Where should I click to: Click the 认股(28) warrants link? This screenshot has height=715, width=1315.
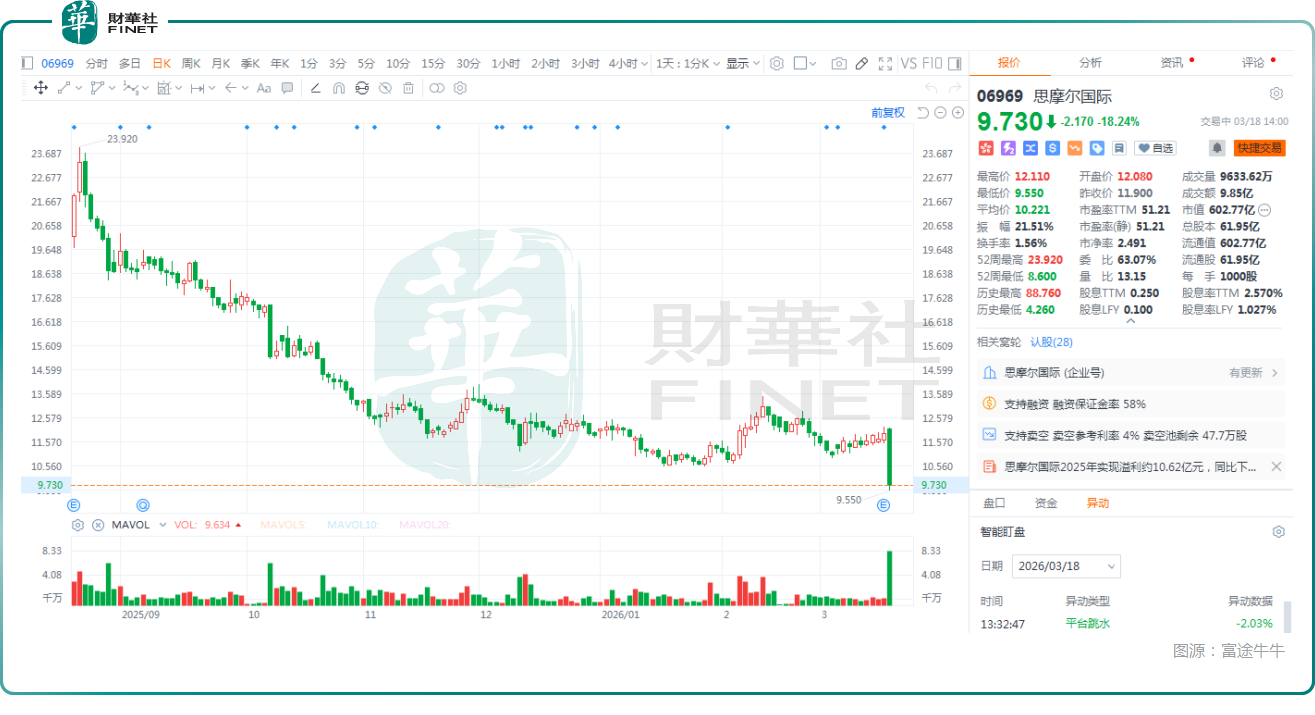pos(1051,342)
